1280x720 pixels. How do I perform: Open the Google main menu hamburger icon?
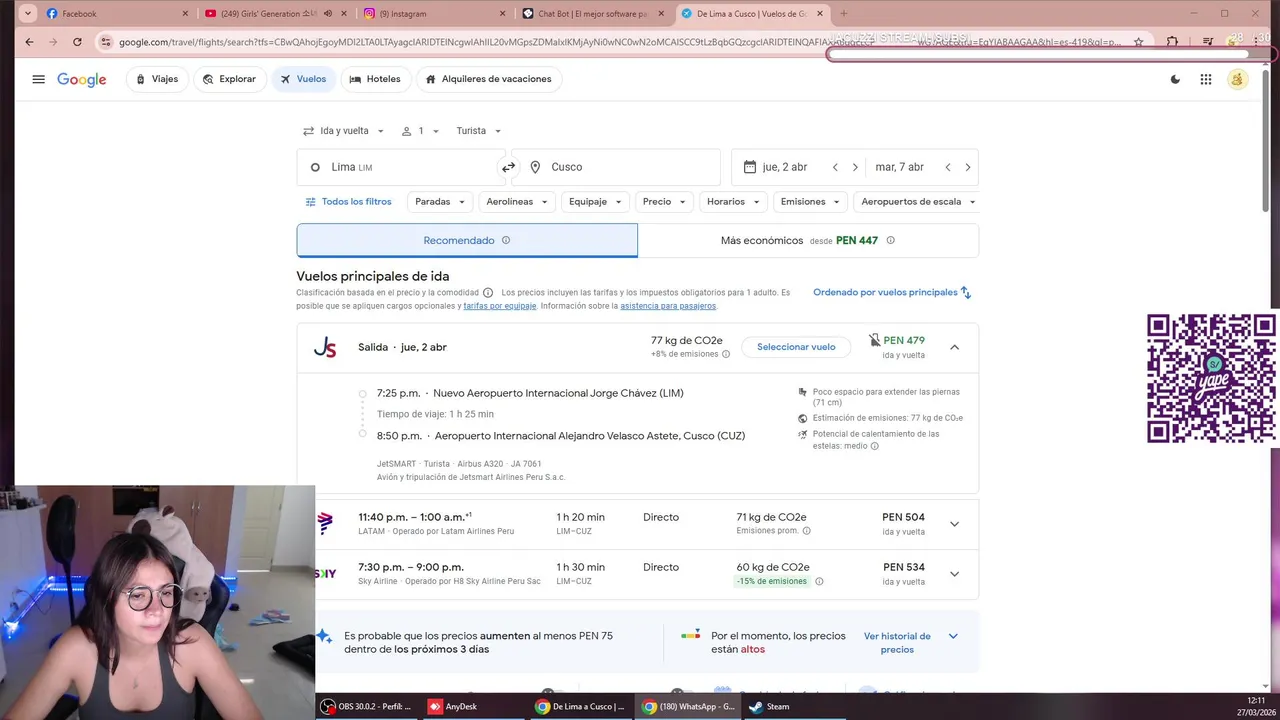click(38, 79)
